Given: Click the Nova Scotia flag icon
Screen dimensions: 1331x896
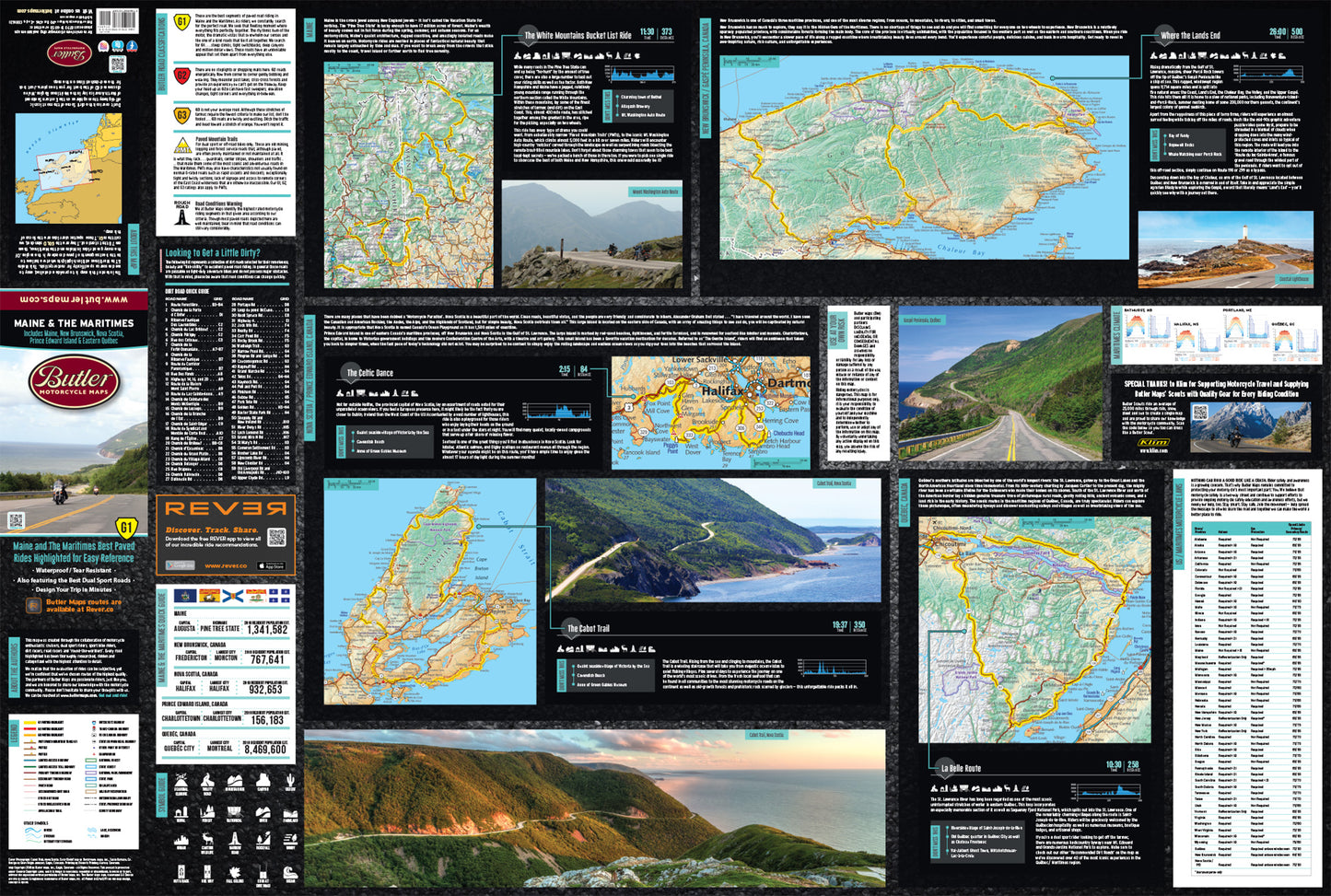Looking at the screenshot, I should pos(231,596).
